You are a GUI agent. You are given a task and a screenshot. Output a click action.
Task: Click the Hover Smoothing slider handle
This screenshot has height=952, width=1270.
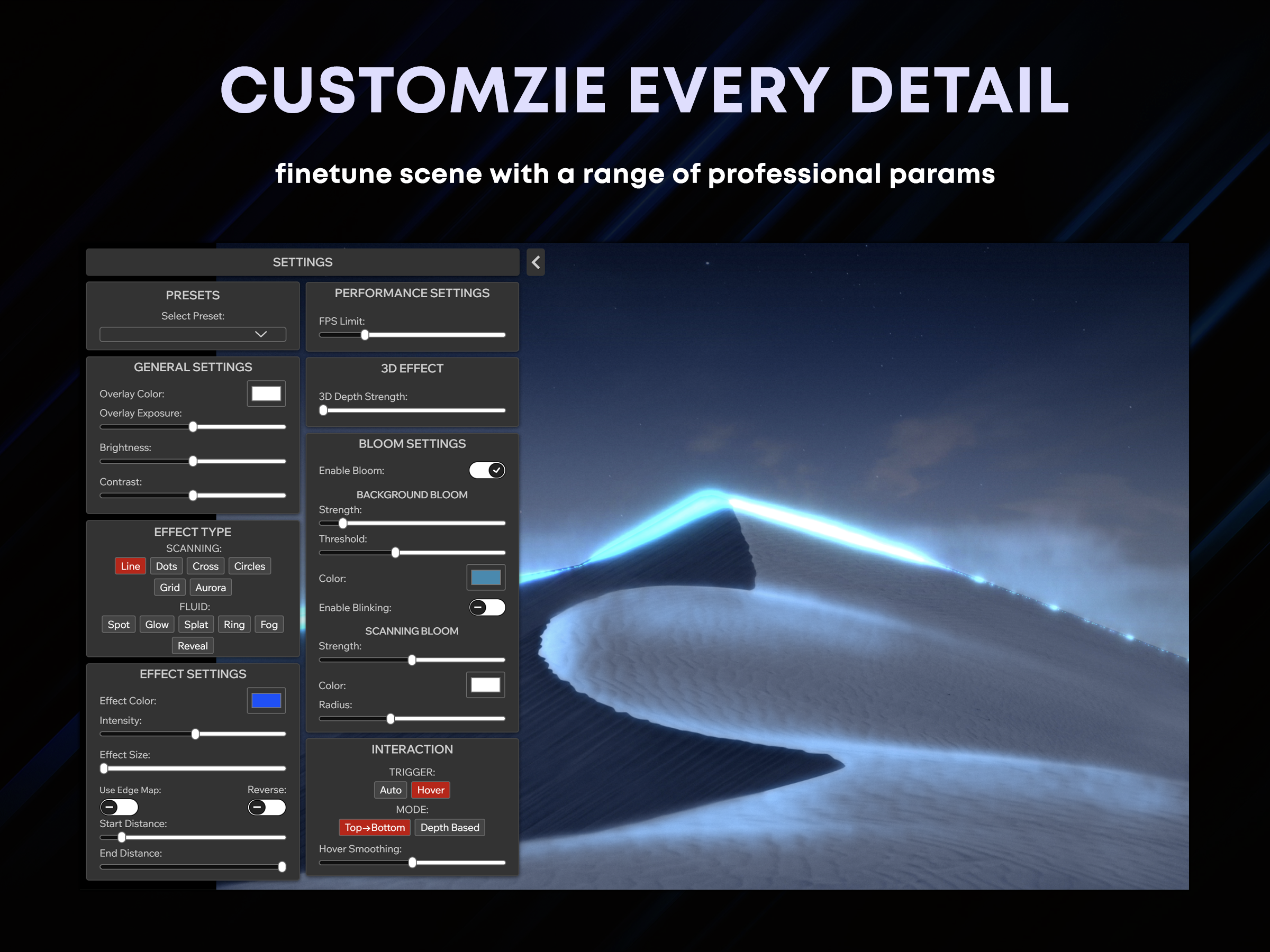(x=412, y=863)
